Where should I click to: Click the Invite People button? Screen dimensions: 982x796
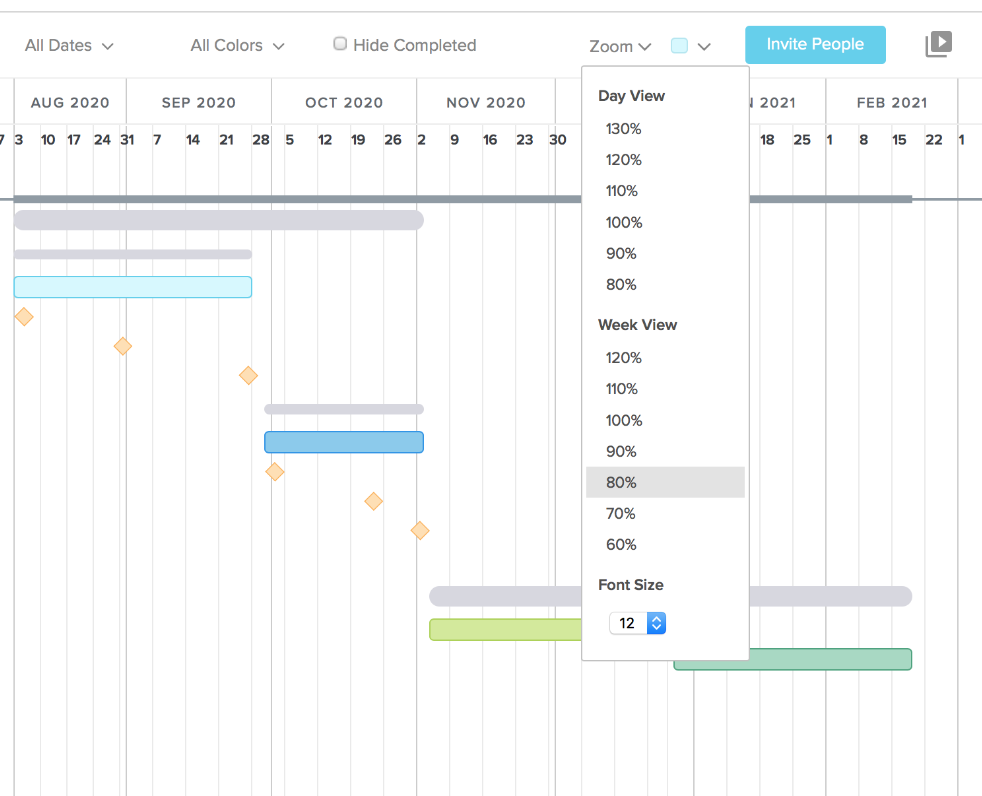pyautogui.click(x=815, y=45)
